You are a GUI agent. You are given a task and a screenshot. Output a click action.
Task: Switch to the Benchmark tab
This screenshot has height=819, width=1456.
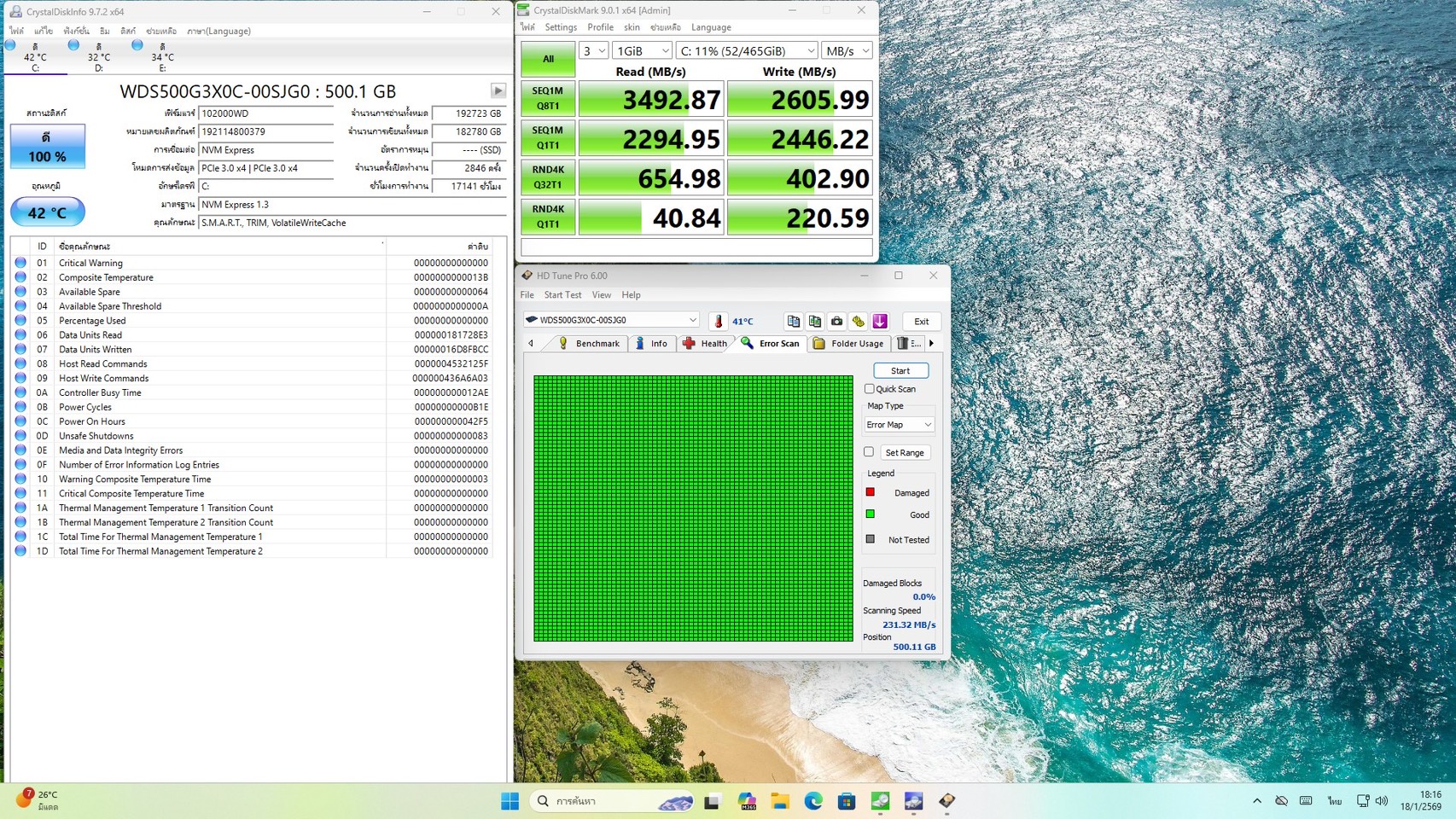(589, 344)
